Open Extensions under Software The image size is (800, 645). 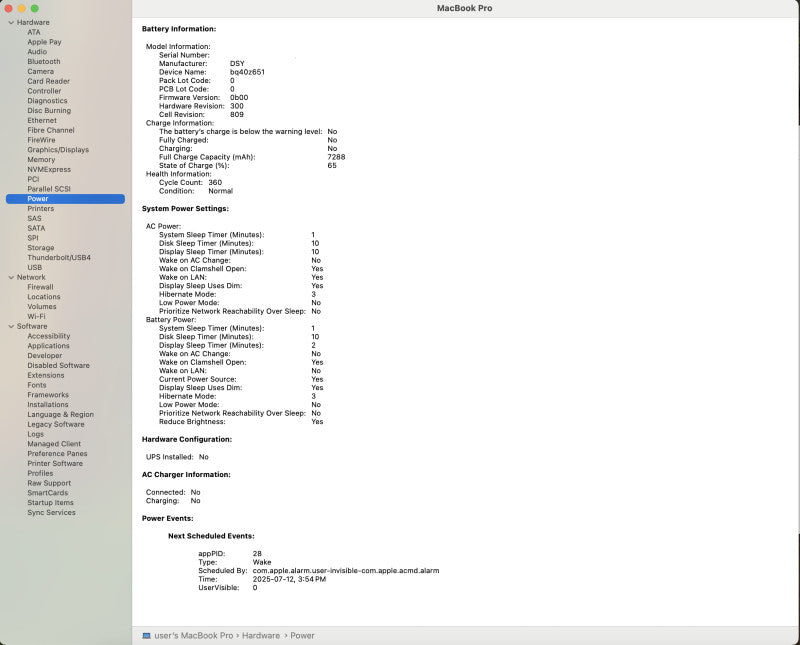(x=46, y=375)
